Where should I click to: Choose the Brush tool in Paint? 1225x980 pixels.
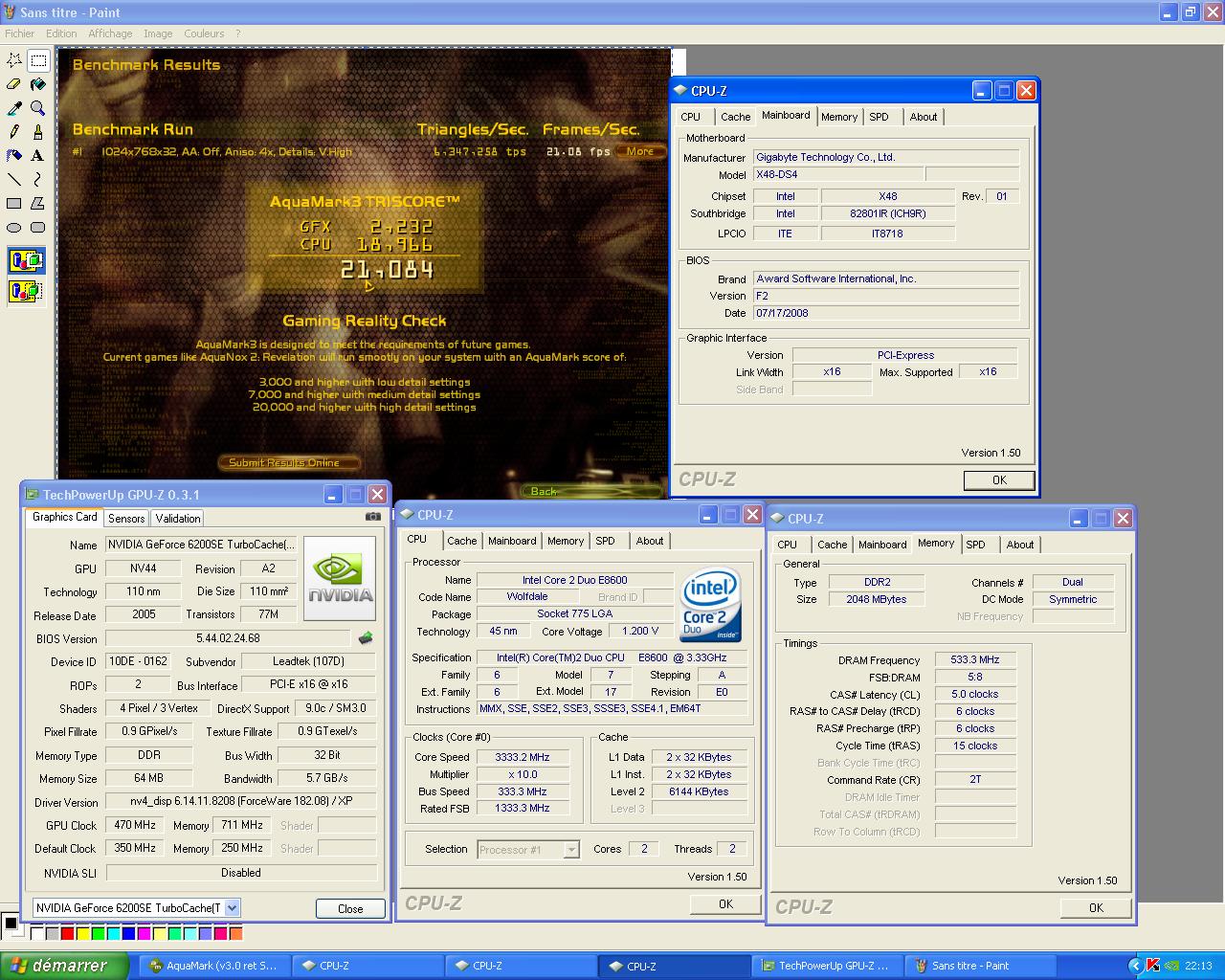(x=38, y=132)
